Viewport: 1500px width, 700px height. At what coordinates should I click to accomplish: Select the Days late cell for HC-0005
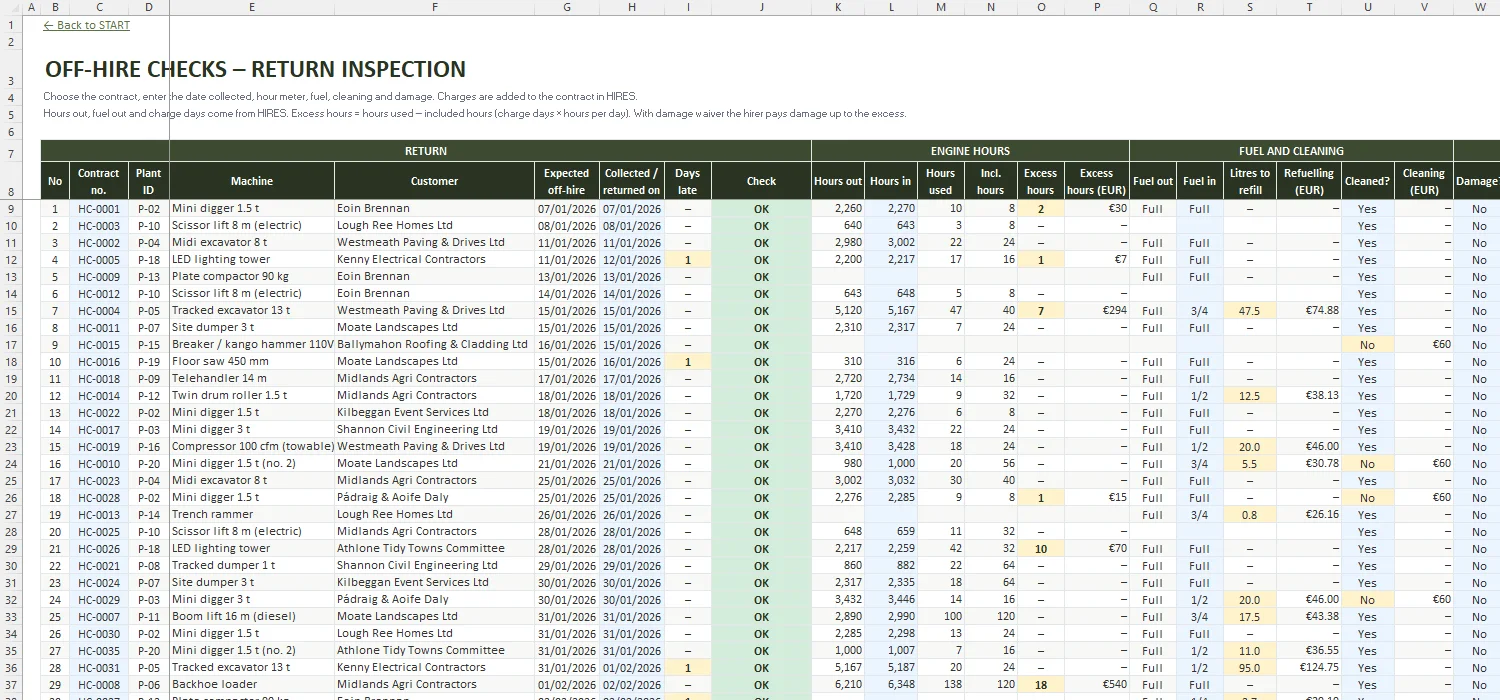tap(688, 260)
